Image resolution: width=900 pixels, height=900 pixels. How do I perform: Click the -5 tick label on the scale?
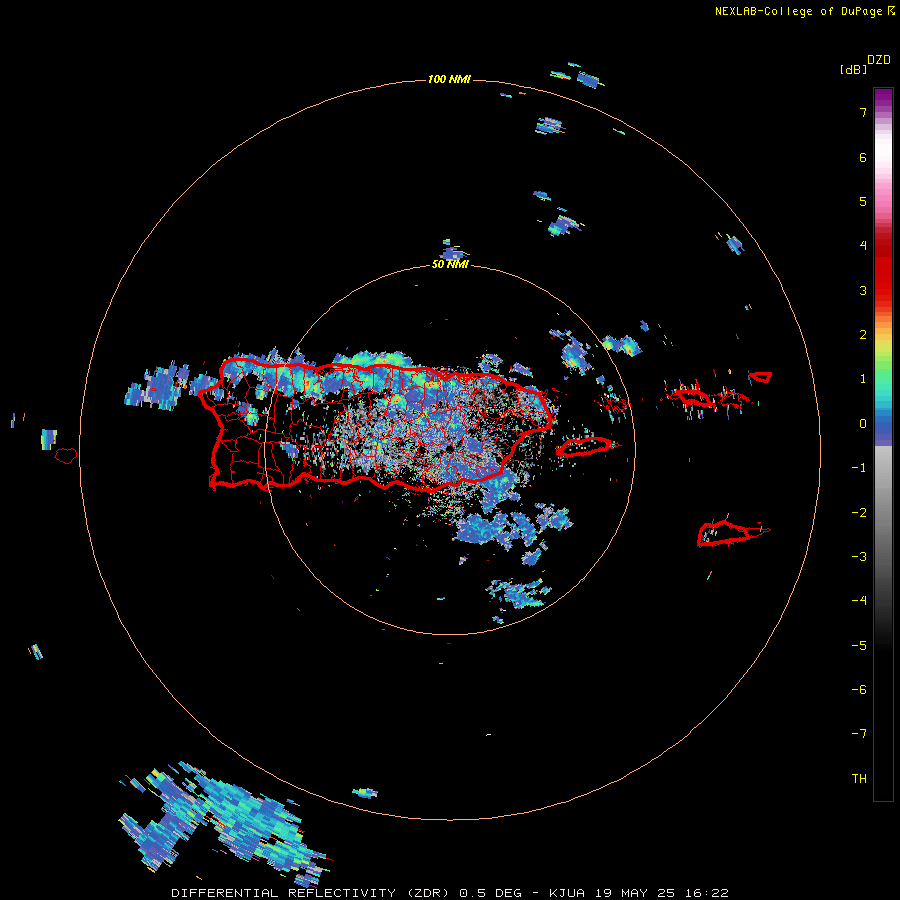(859, 646)
